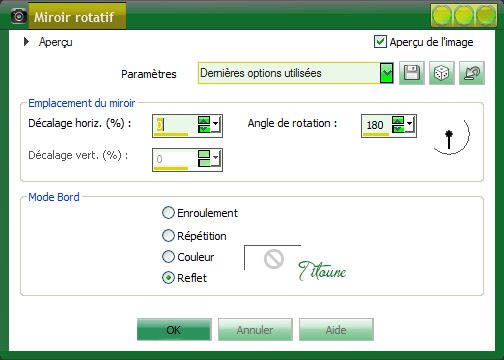Click the Couleur color swatch box

[273, 258]
